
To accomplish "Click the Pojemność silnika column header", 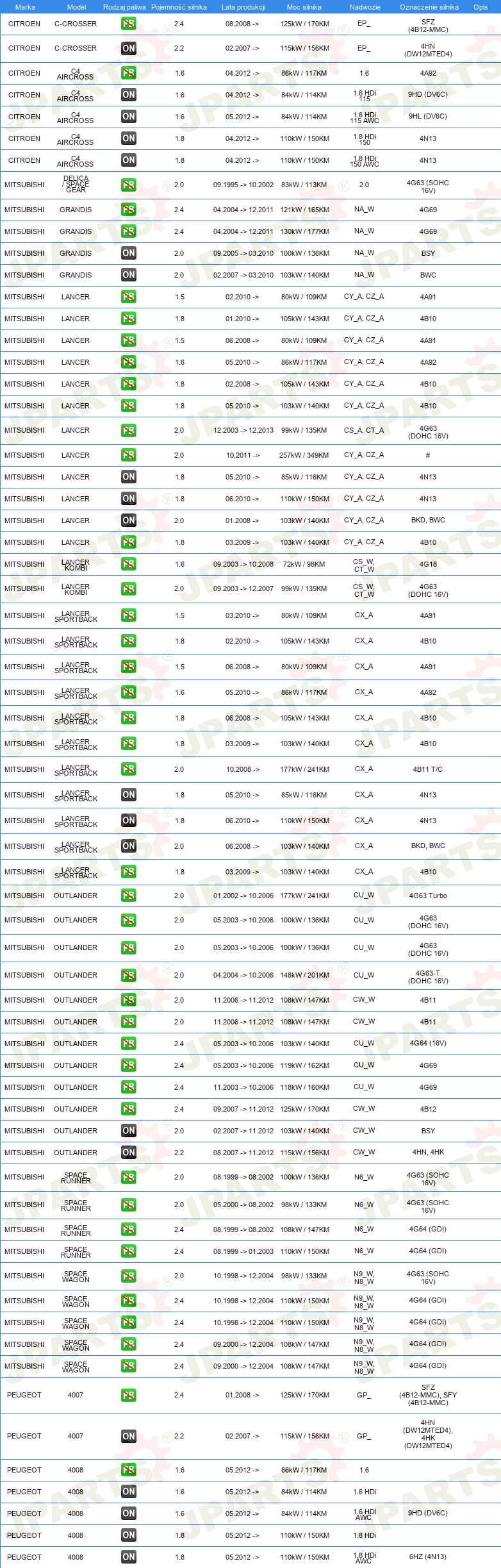I will point(179,7).
